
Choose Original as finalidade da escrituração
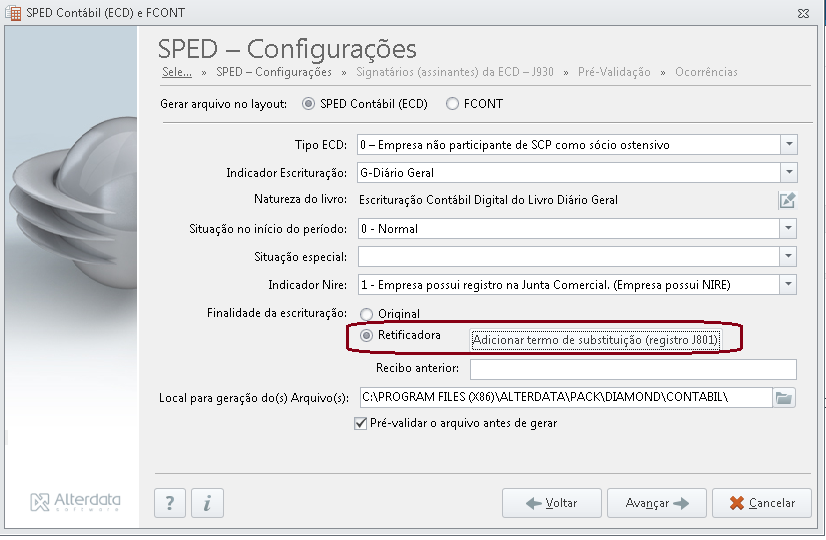pos(366,315)
